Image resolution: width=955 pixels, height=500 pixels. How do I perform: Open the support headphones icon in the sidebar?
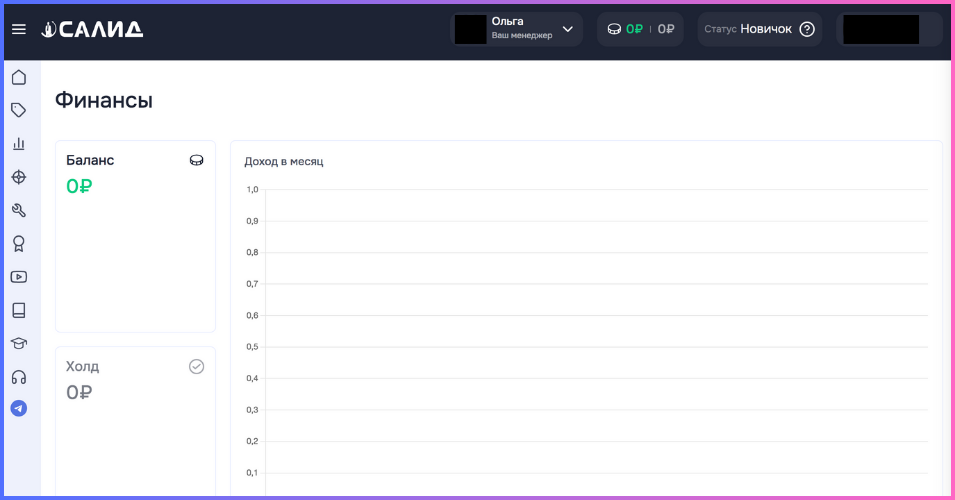(19, 377)
